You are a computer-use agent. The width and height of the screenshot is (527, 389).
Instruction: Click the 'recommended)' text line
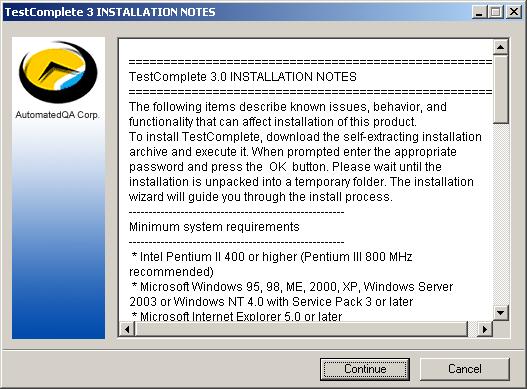pos(171,272)
